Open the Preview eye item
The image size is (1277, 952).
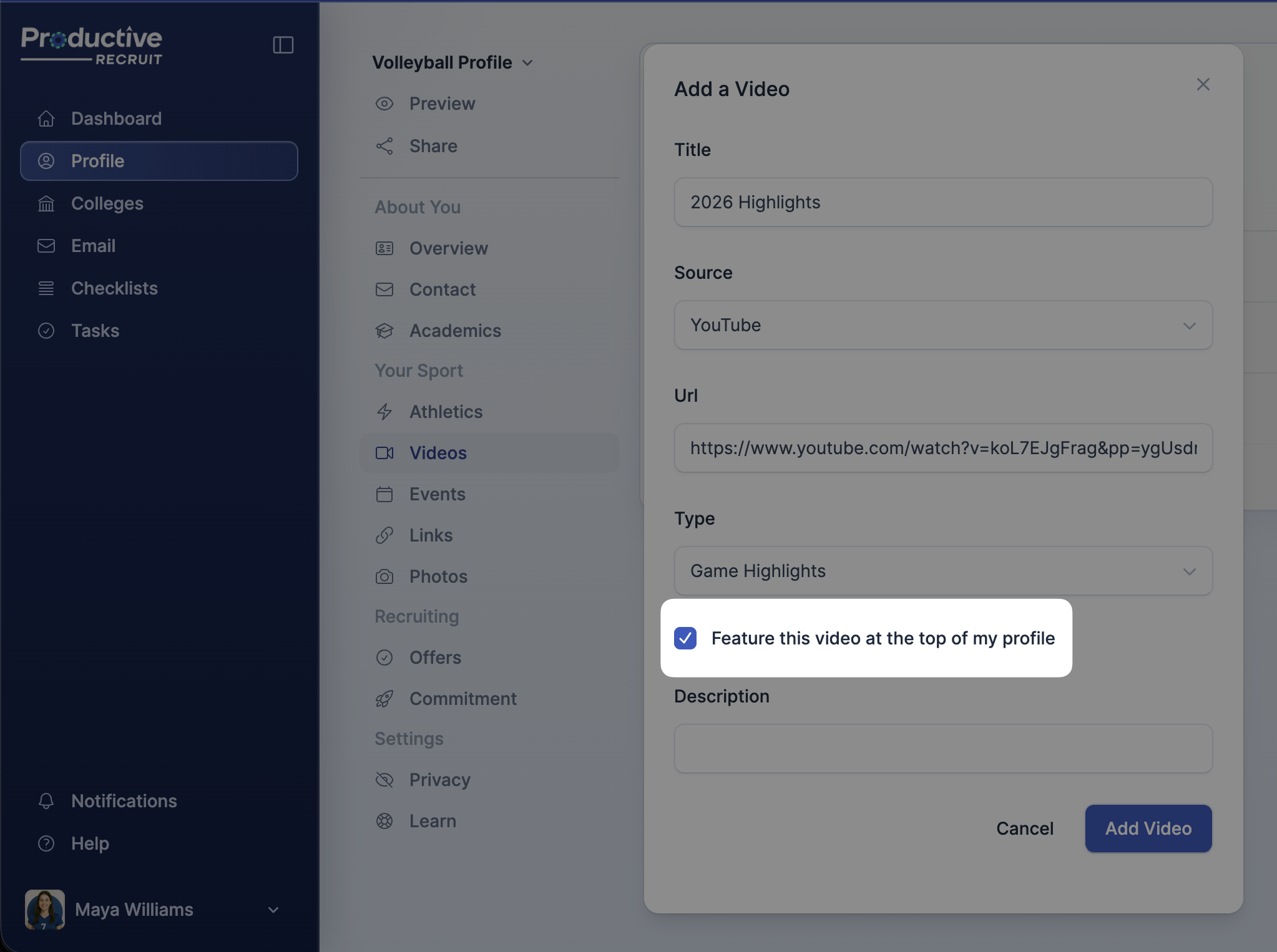click(x=442, y=104)
